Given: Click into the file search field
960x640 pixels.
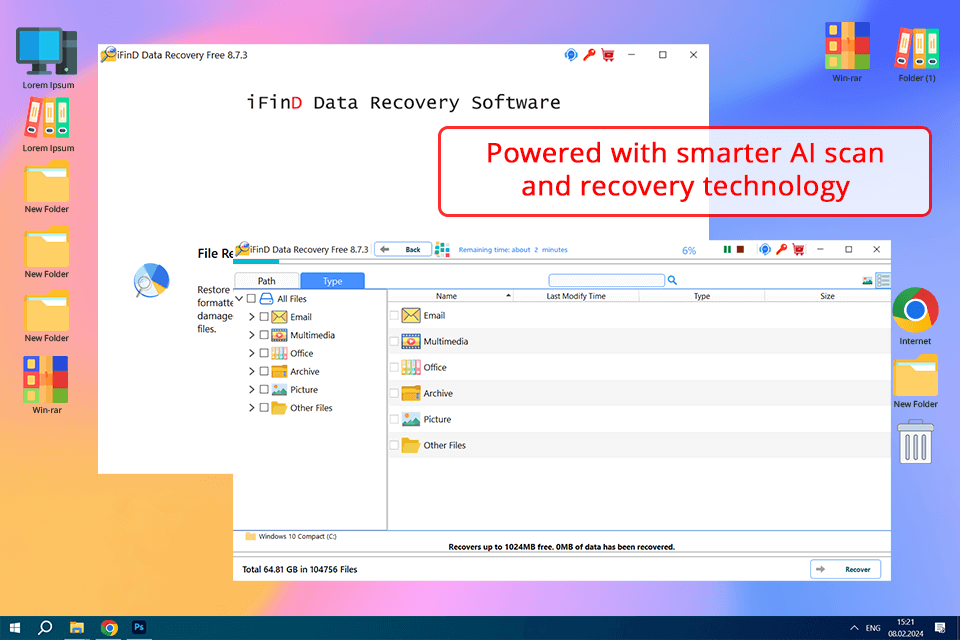Looking at the screenshot, I should pos(607,280).
